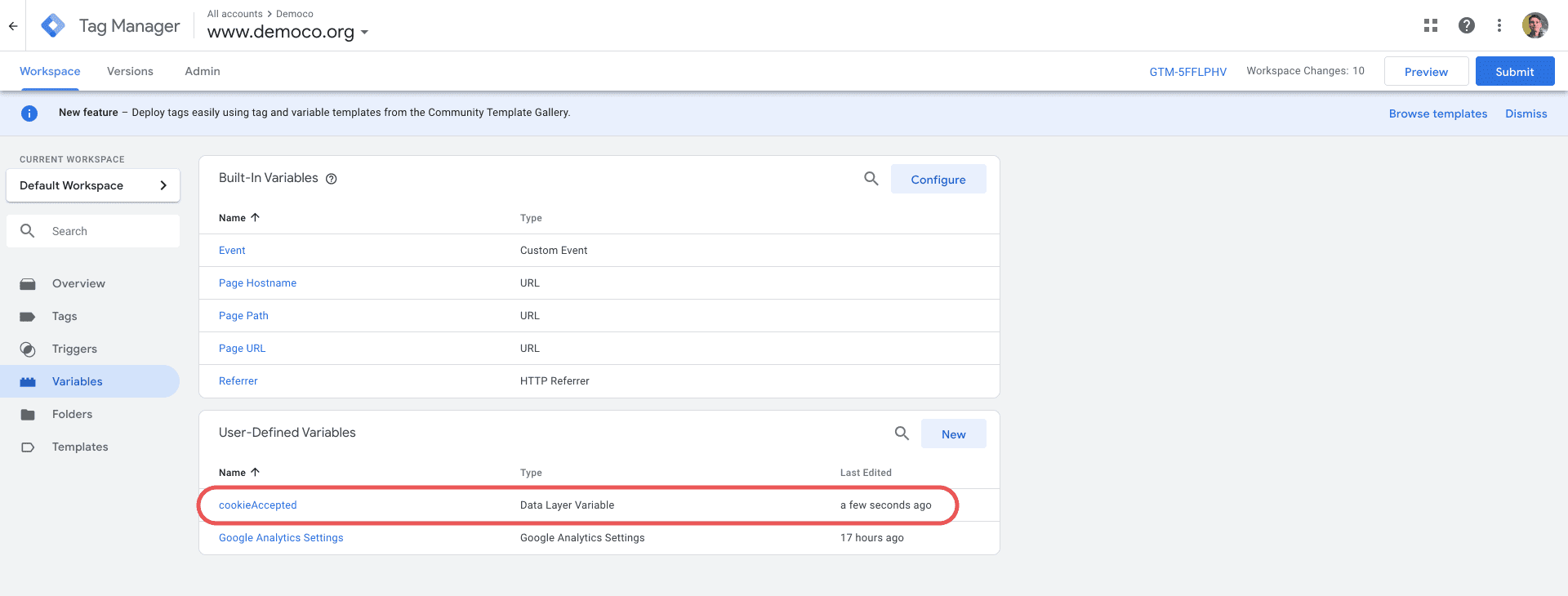
Task: Open the Page URL variable
Action: pos(242,349)
